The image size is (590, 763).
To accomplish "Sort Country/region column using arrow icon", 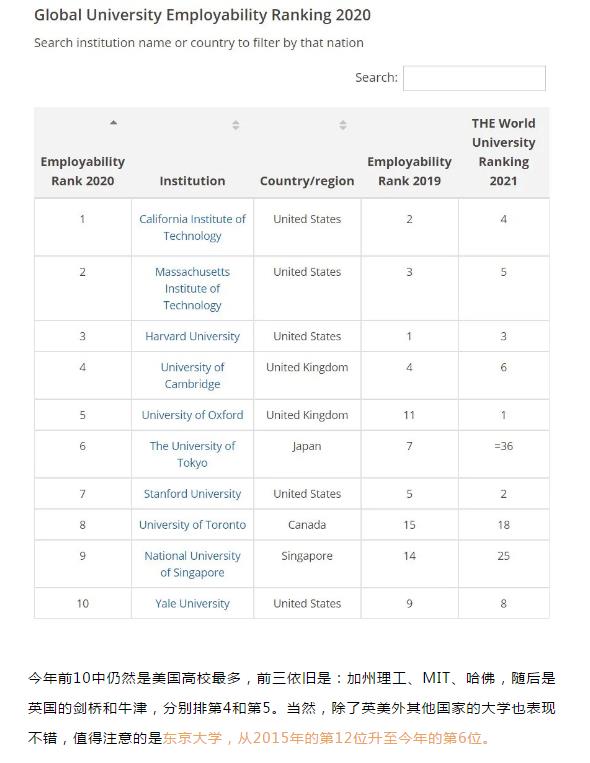I will click(x=343, y=125).
